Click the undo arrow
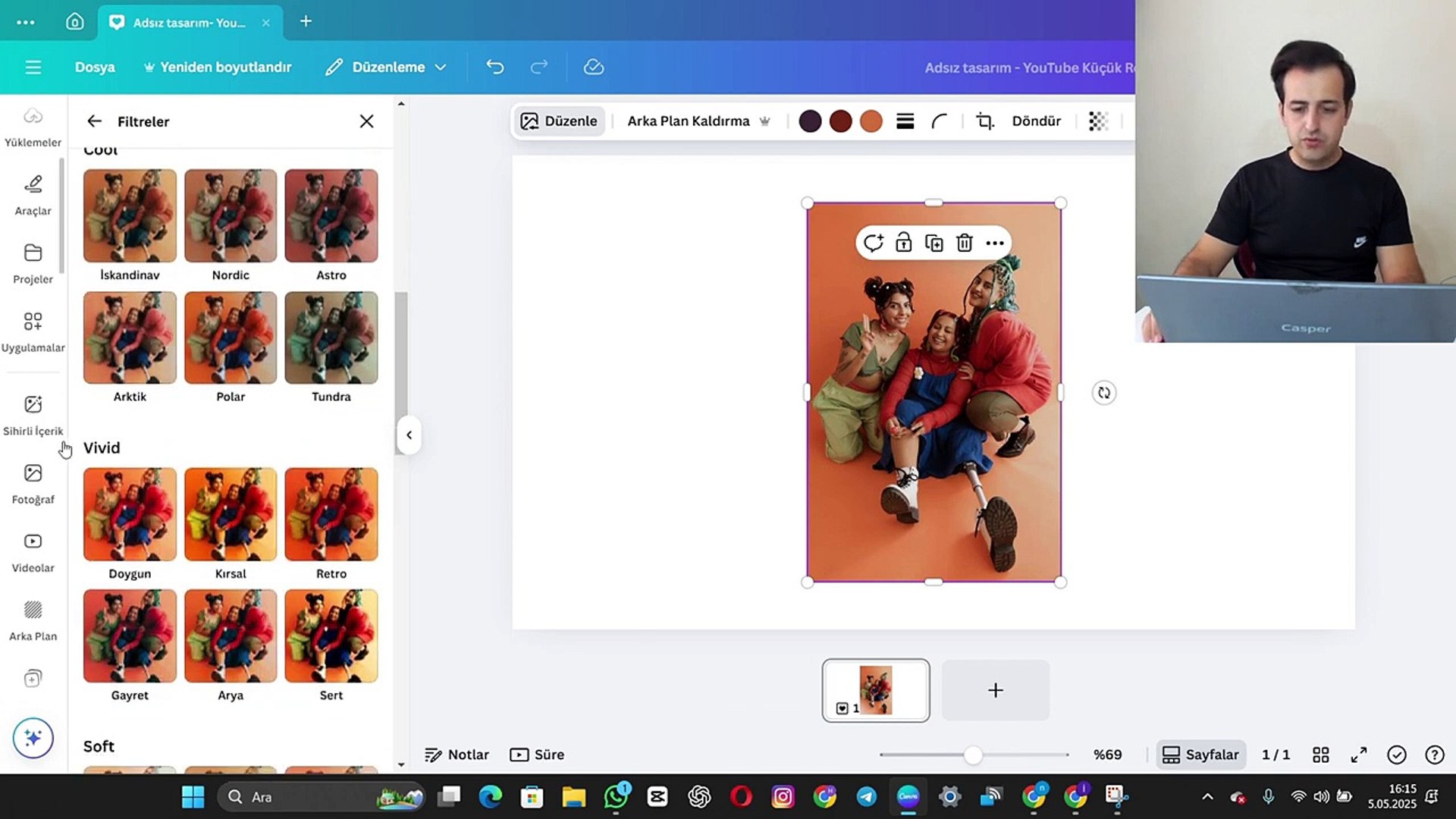The width and height of the screenshot is (1456, 819). pos(494,67)
